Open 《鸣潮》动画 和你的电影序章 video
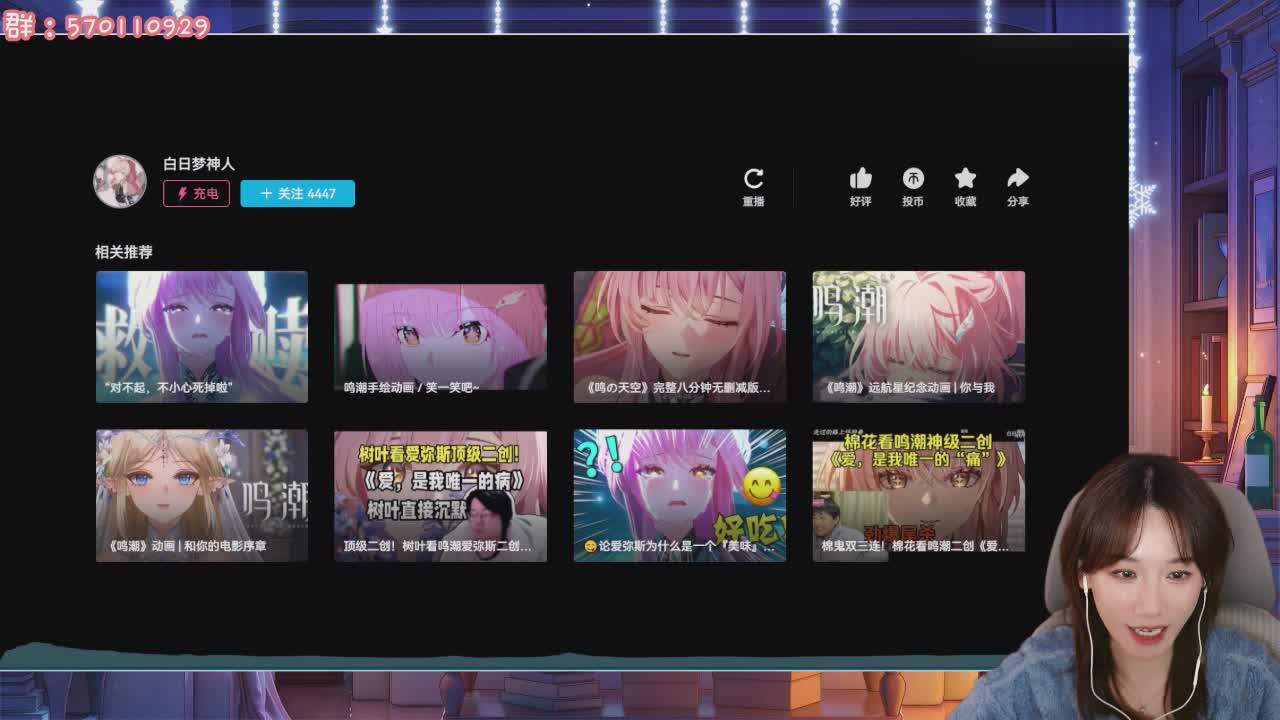Screen dimensions: 1280x720 [x=201, y=494]
